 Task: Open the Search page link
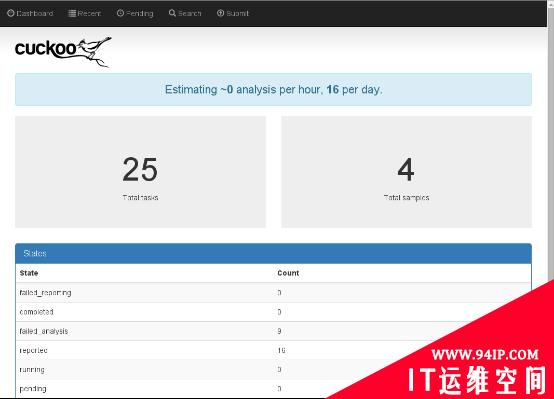[x=185, y=13]
